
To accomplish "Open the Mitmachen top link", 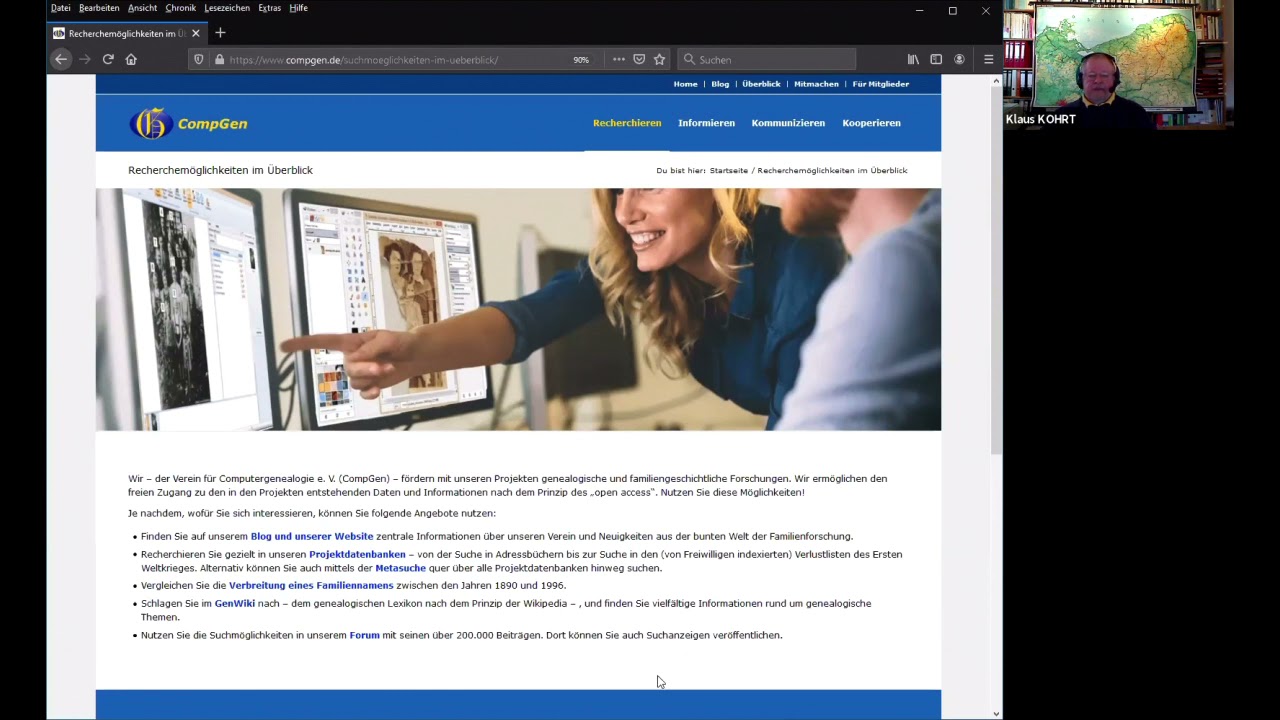I will coord(816,84).
